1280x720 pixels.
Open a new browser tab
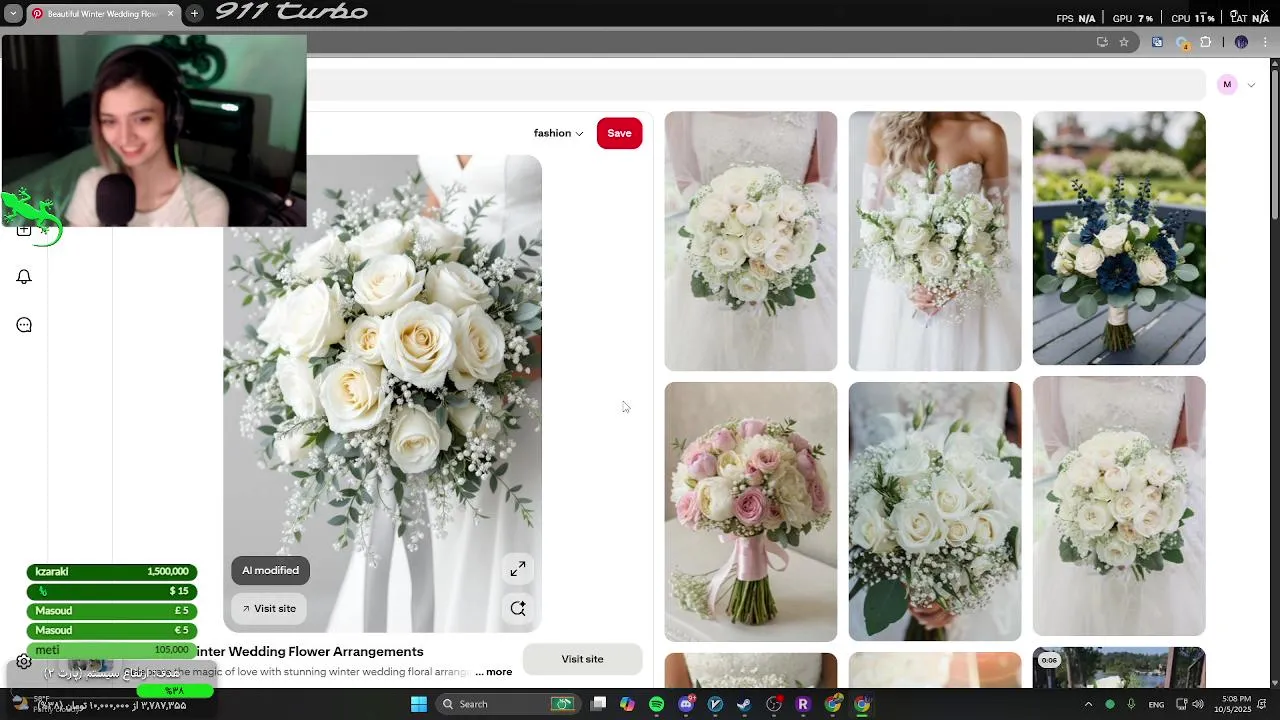194,13
